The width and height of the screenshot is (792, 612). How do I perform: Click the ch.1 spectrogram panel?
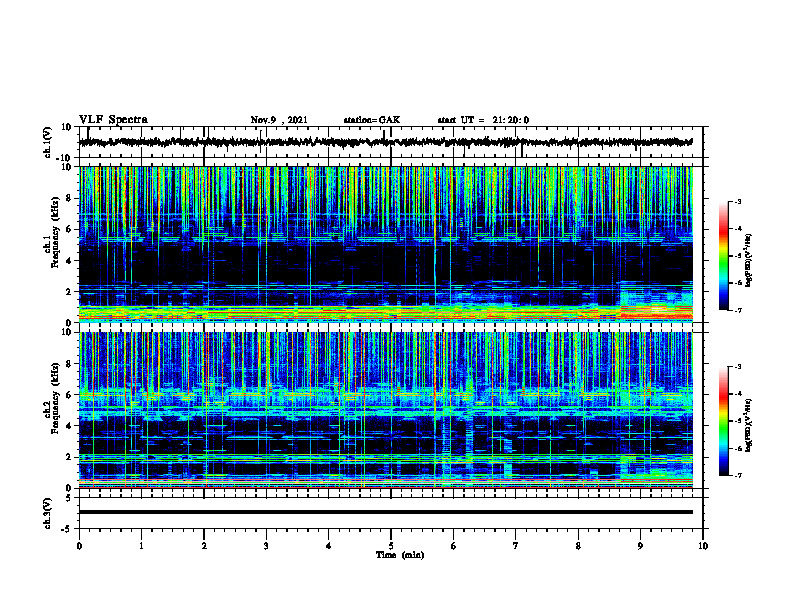[x=386, y=244]
